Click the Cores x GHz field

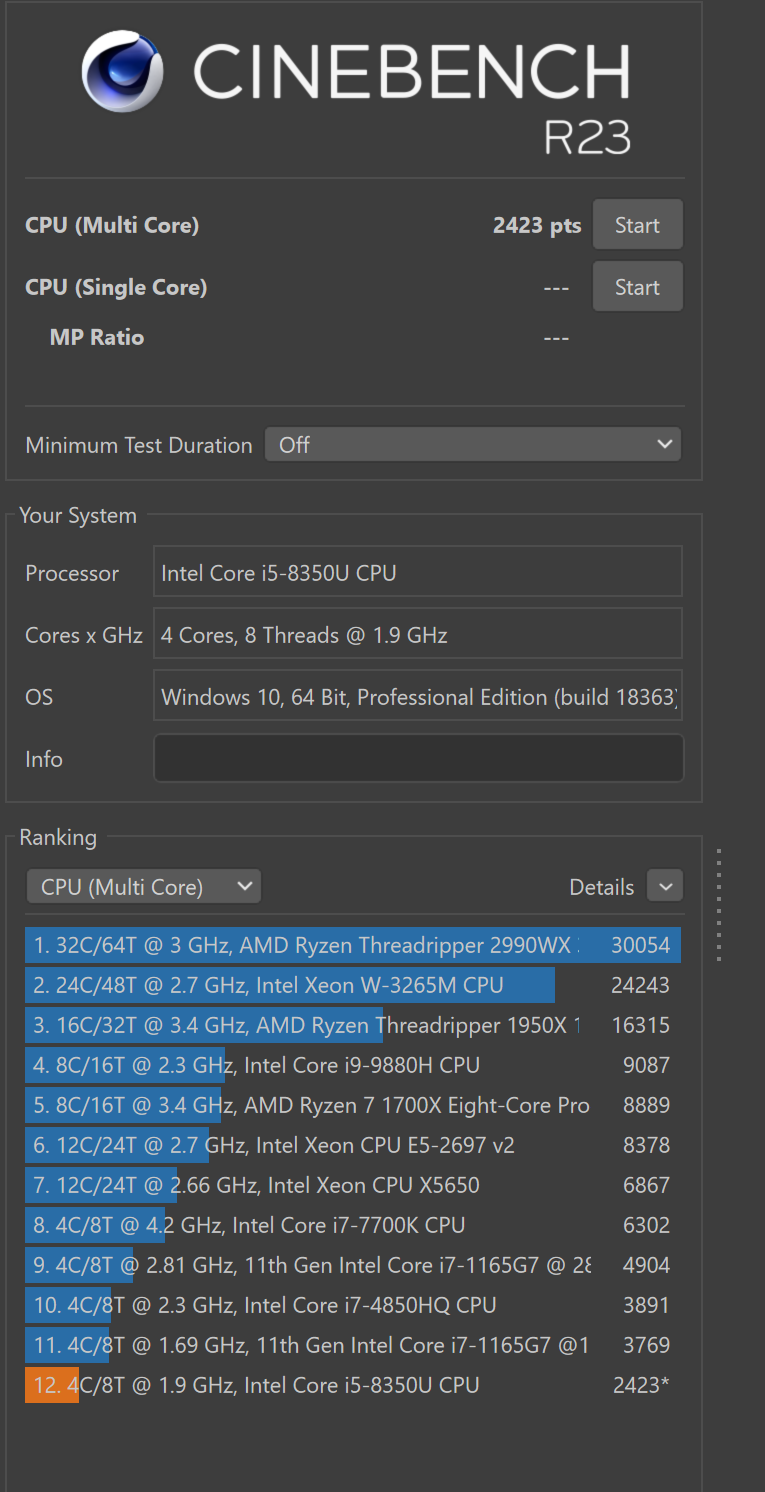pos(418,635)
